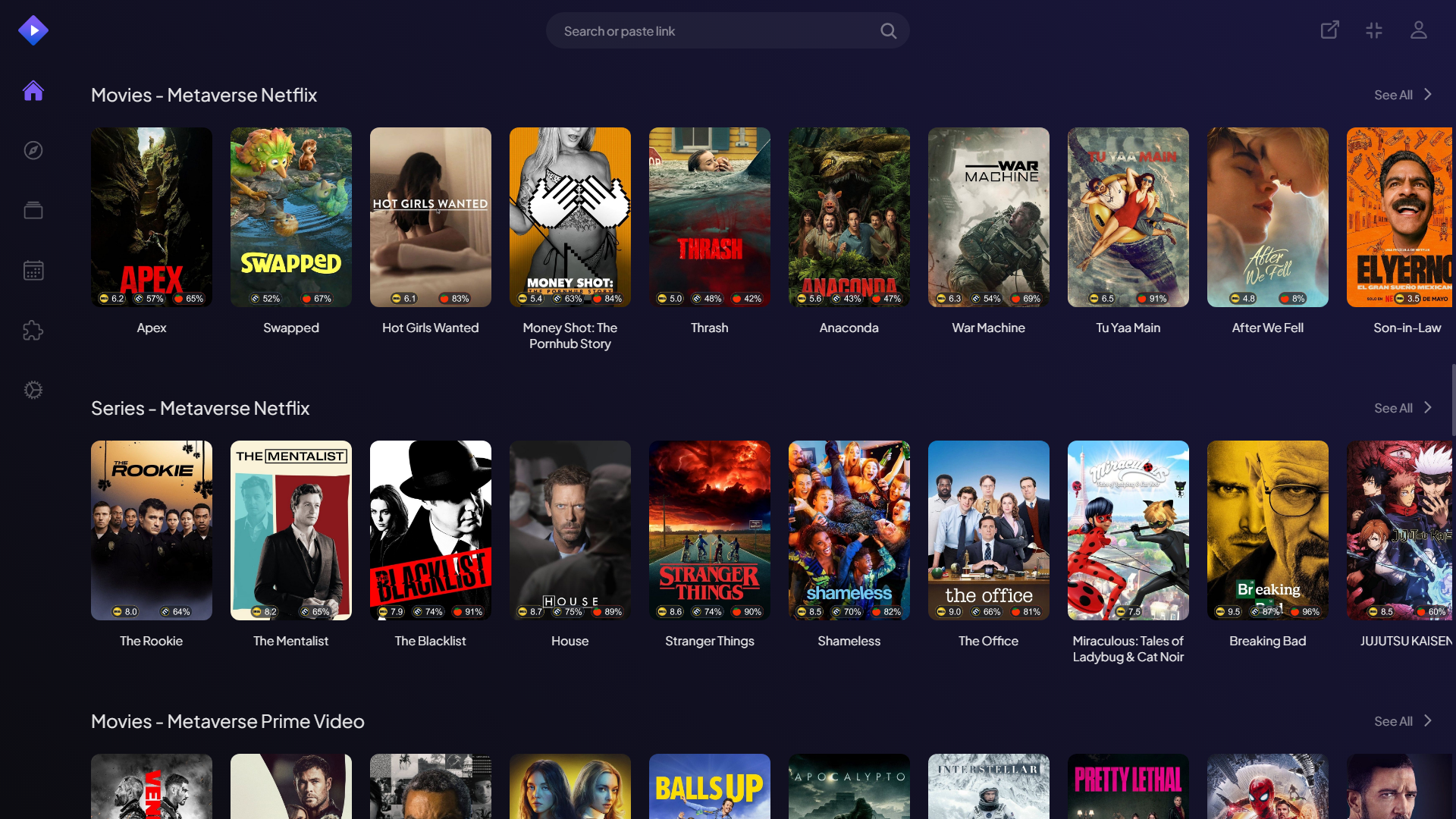Image resolution: width=1456 pixels, height=819 pixels.
Task: Open the Stranger Things poster
Action: coord(710,530)
